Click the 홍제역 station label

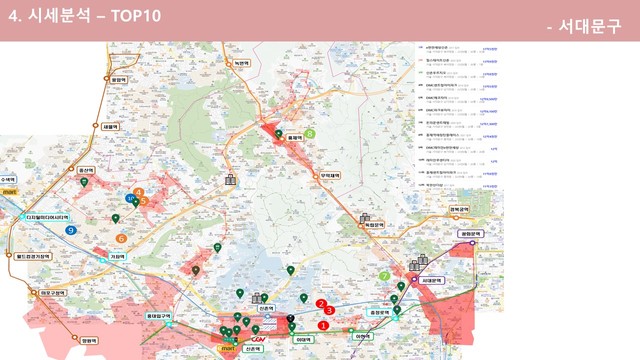295,138
